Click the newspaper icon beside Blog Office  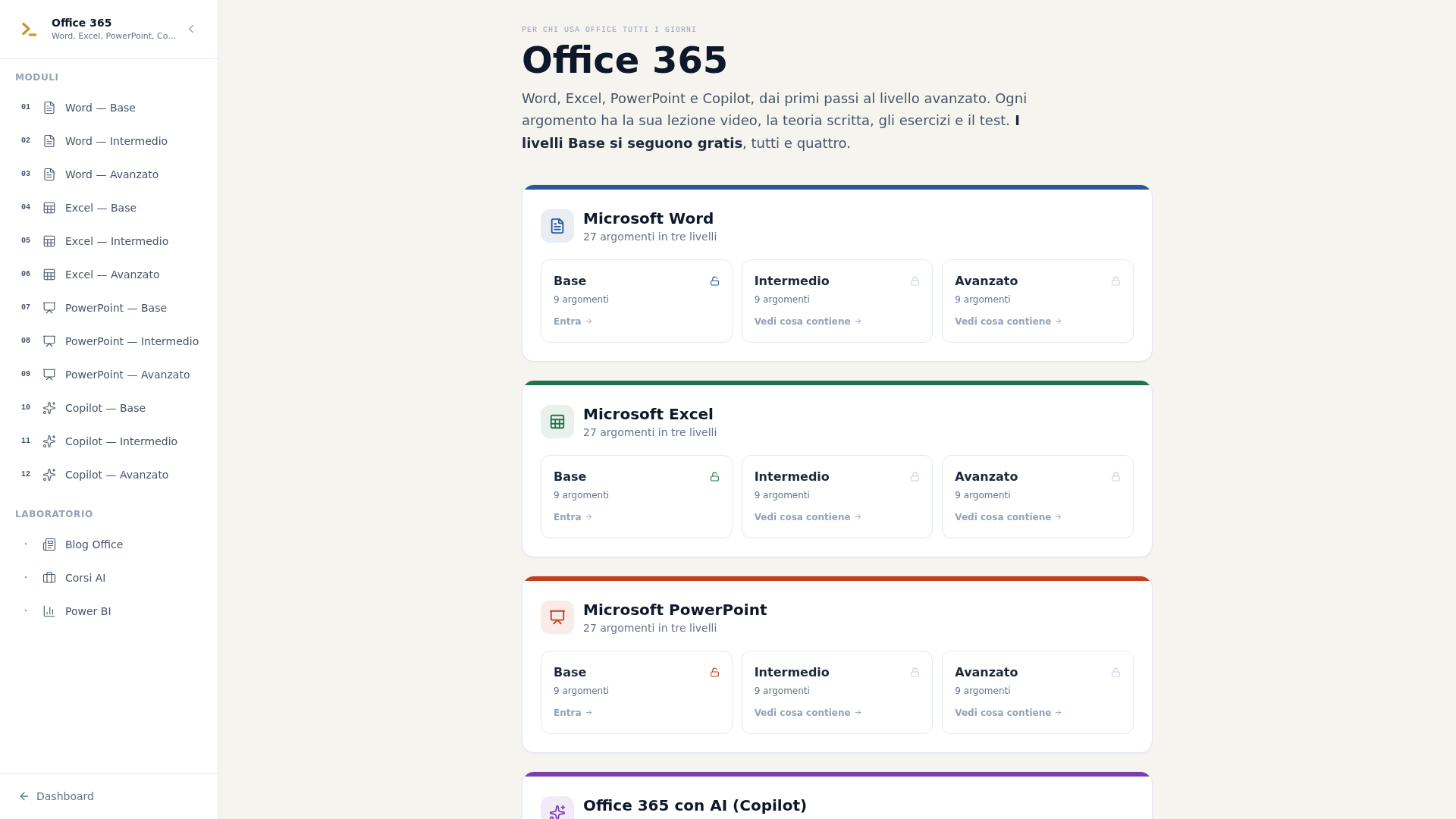coord(49,544)
